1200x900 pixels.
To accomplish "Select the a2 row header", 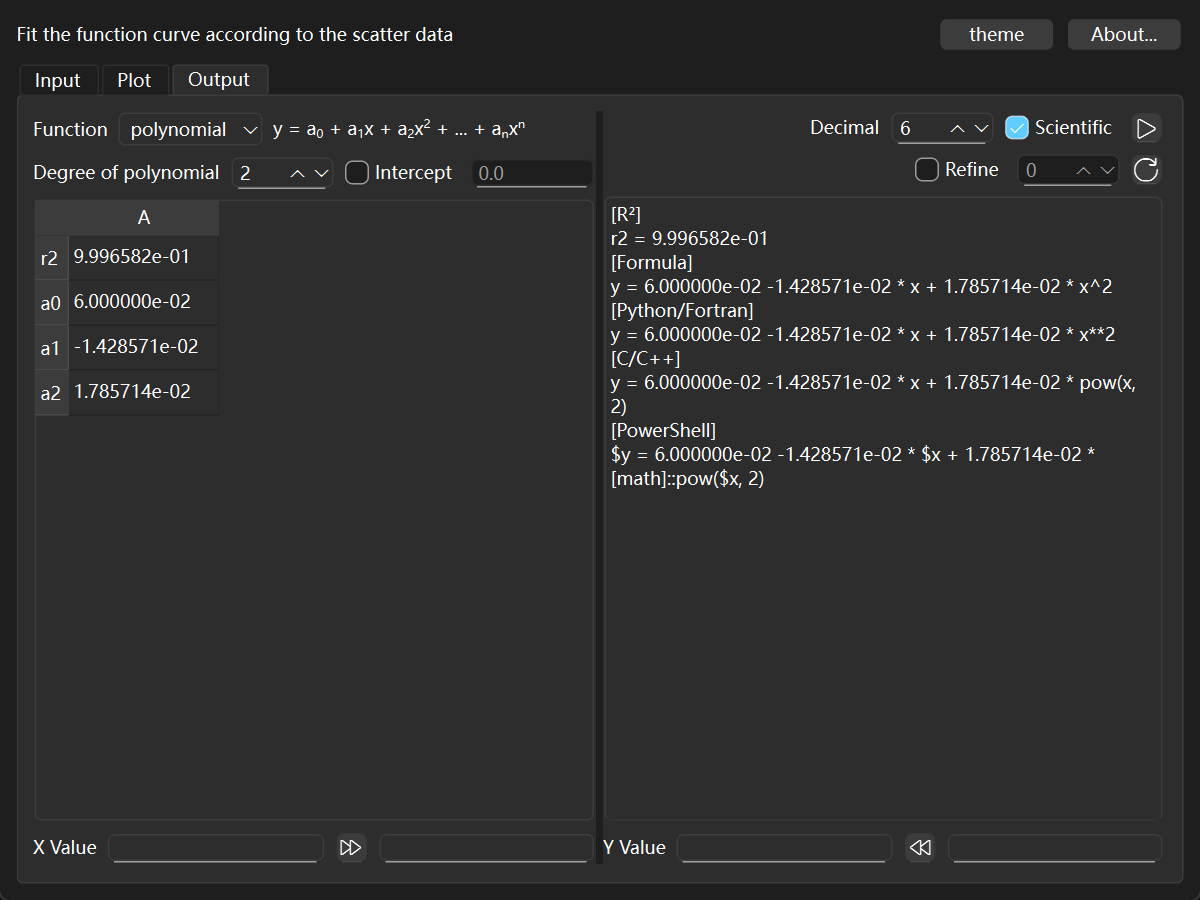I will click(x=51, y=393).
